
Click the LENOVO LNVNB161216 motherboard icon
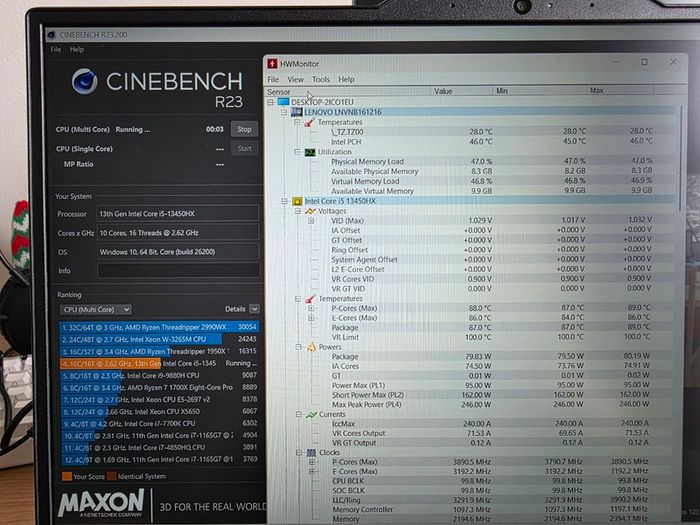pos(296,112)
